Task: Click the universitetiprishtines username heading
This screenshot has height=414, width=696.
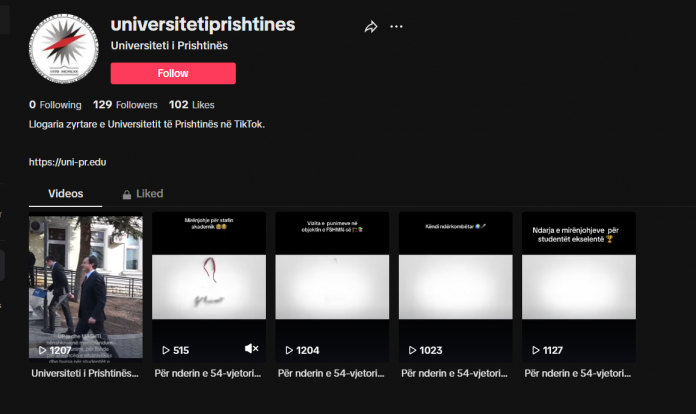Action: pos(203,24)
